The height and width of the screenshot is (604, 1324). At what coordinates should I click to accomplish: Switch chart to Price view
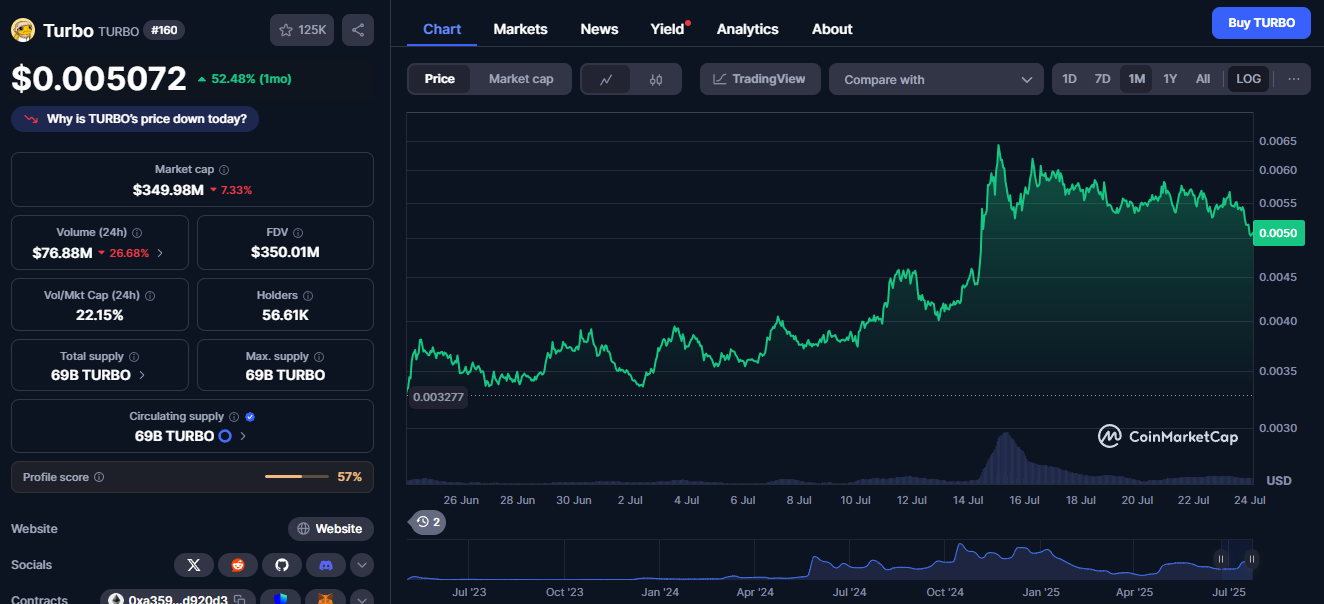click(x=439, y=79)
